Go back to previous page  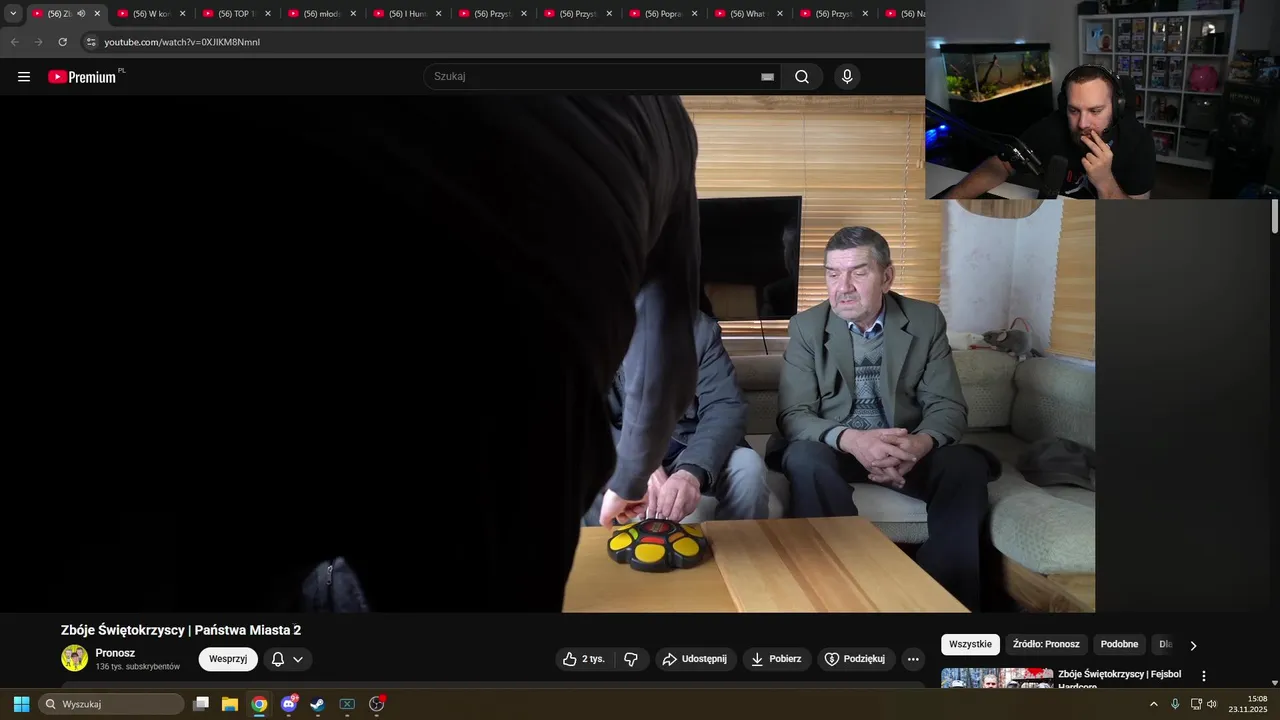[14, 42]
